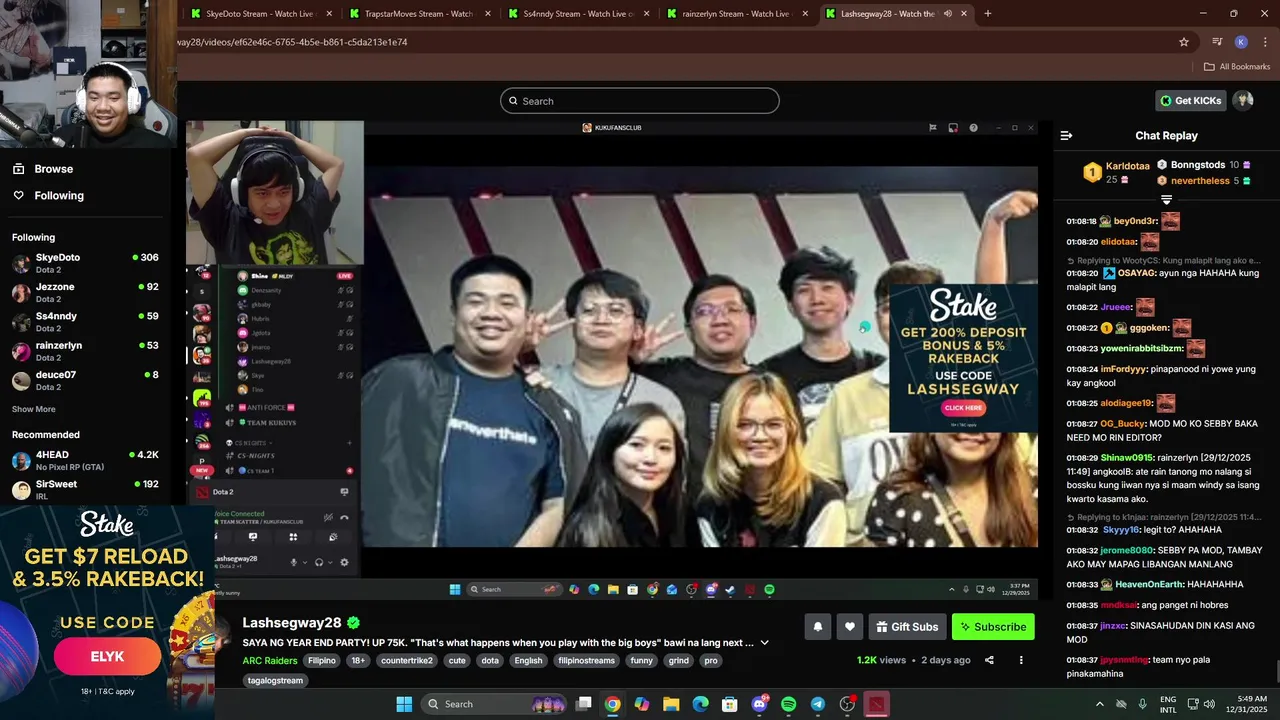Turn on notifications with the bell icon
Viewport: 1280px width, 720px height.
click(x=817, y=627)
